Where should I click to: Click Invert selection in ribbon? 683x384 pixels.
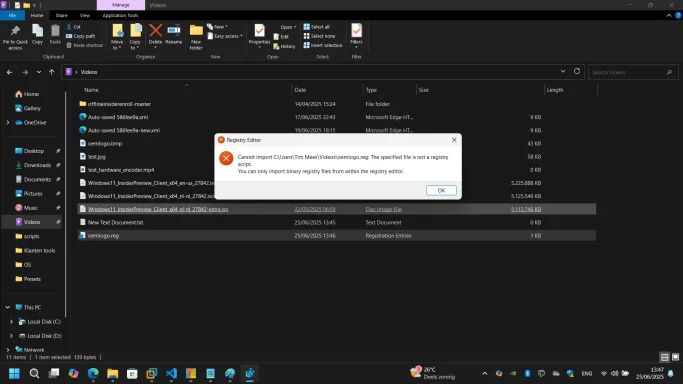tap(323, 45)
